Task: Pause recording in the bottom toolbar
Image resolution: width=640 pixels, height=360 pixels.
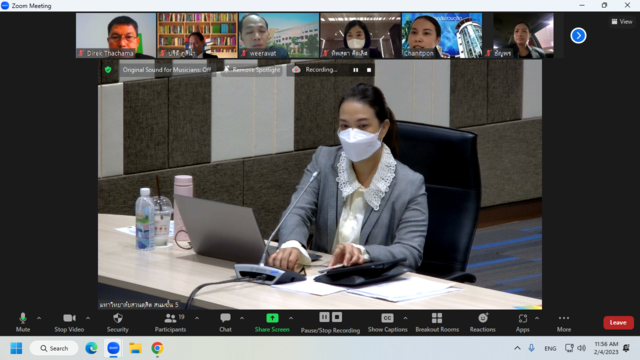Action: click(x=324, y=317)
